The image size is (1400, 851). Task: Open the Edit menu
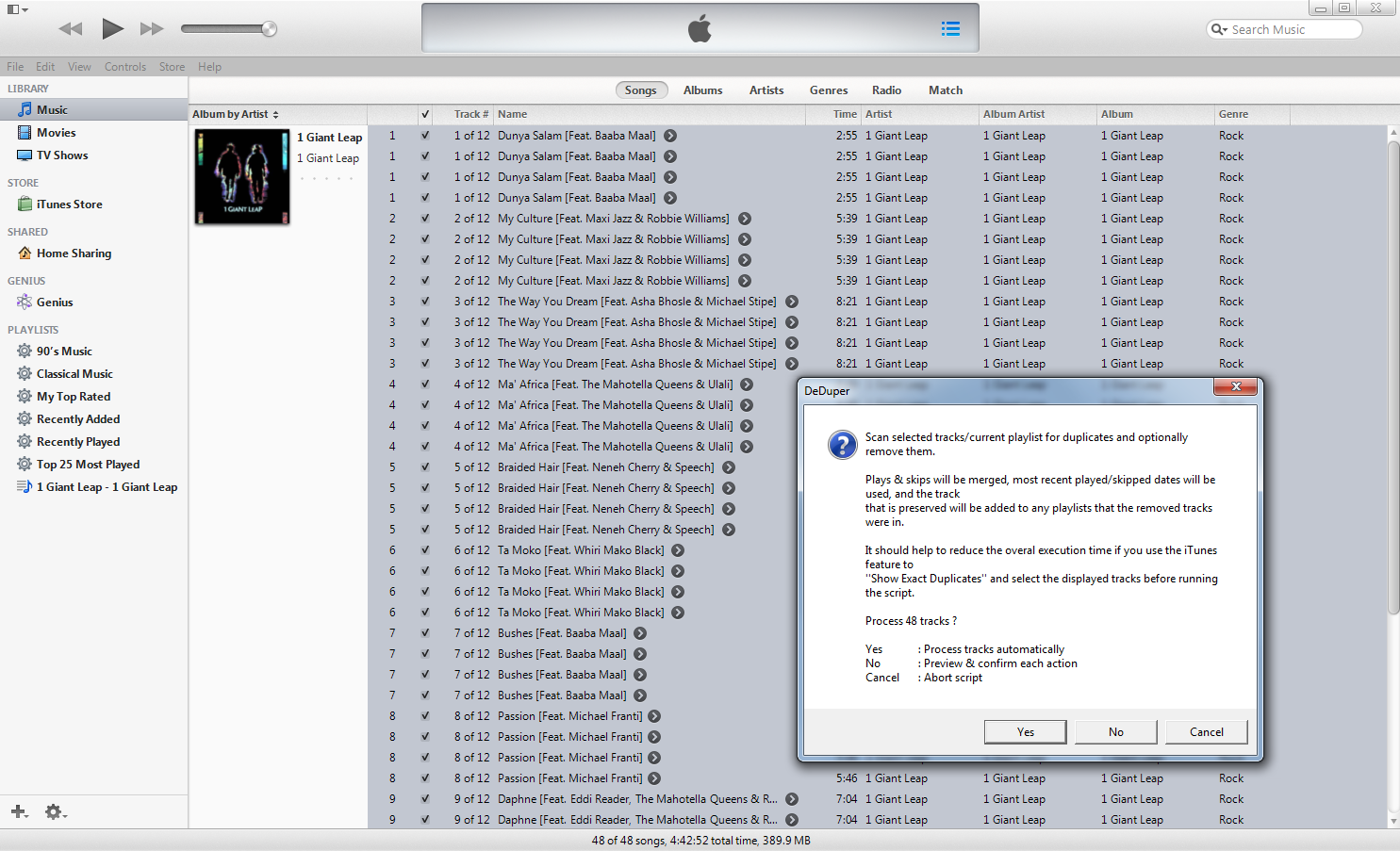[45, 67]
